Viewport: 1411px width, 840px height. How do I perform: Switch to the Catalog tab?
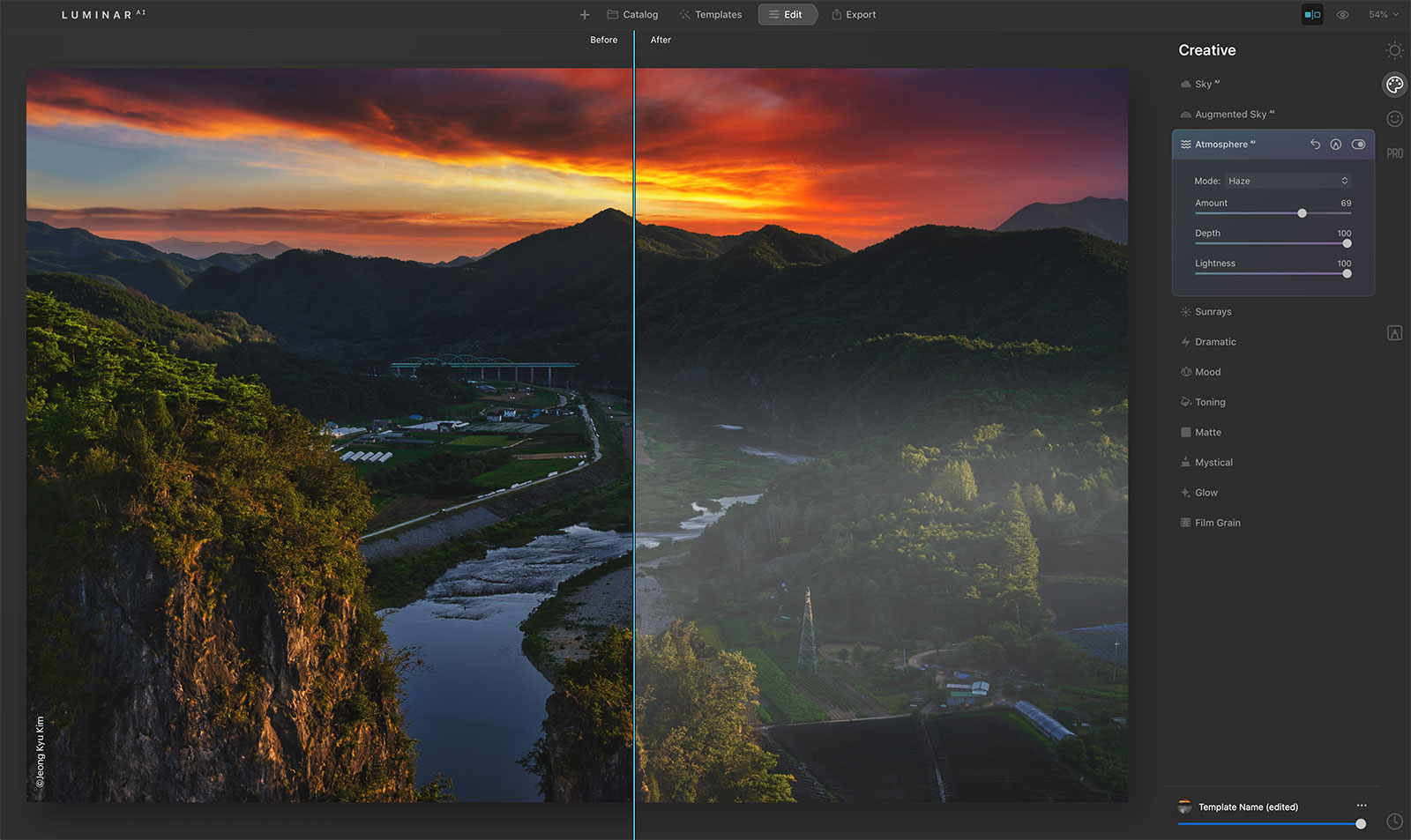pos(632,15)
